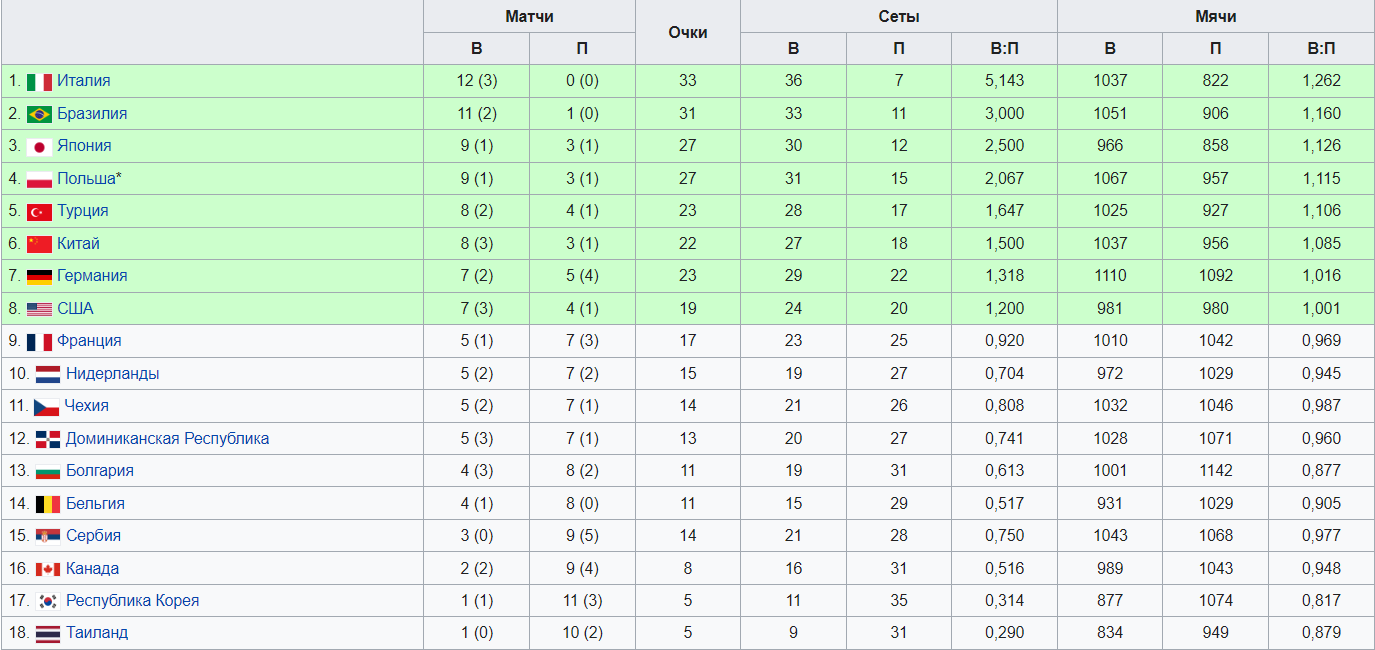Screen dimensions: 1375x650
Task: Click the Turkey flag icon
Action: pyautogui.click(x=39, y=212)
